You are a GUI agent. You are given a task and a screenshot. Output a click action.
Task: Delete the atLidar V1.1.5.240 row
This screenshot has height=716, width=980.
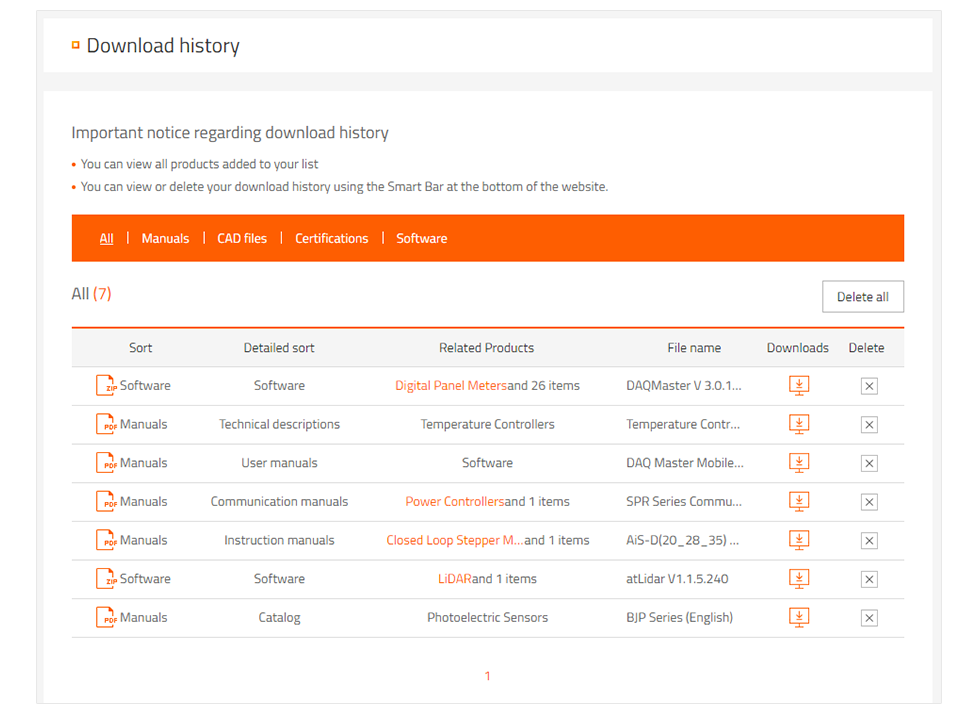coord(869,580)
